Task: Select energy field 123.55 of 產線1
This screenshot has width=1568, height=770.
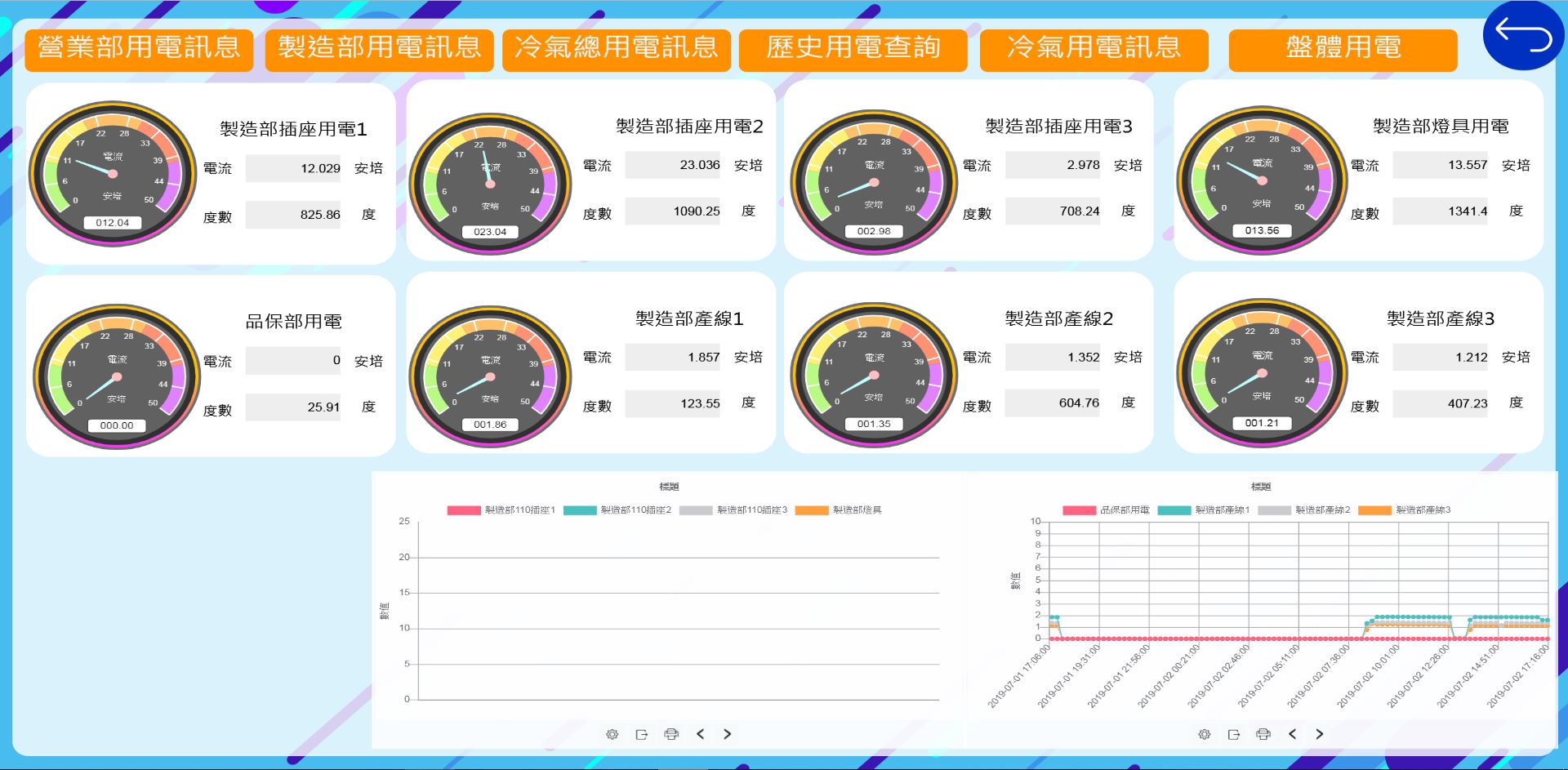Action: 673,403
